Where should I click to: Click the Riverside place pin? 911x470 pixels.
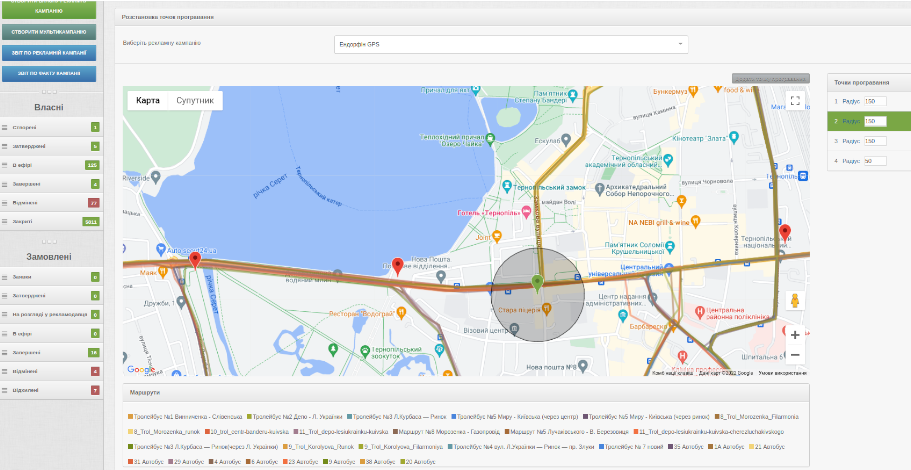pyautogui.click(x=156, y=177)
